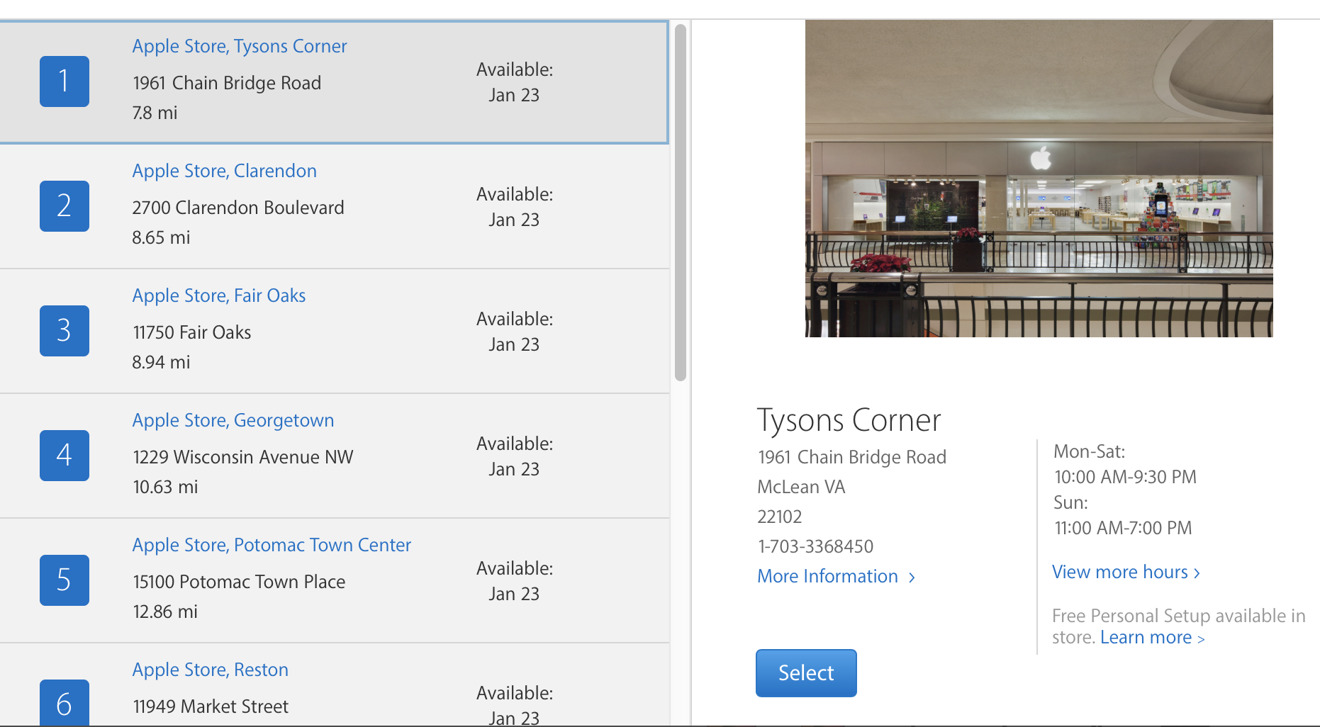The image size is (1320, 727).
Task: Click the 8.94 mi distance text
Action: pos(161,362)
